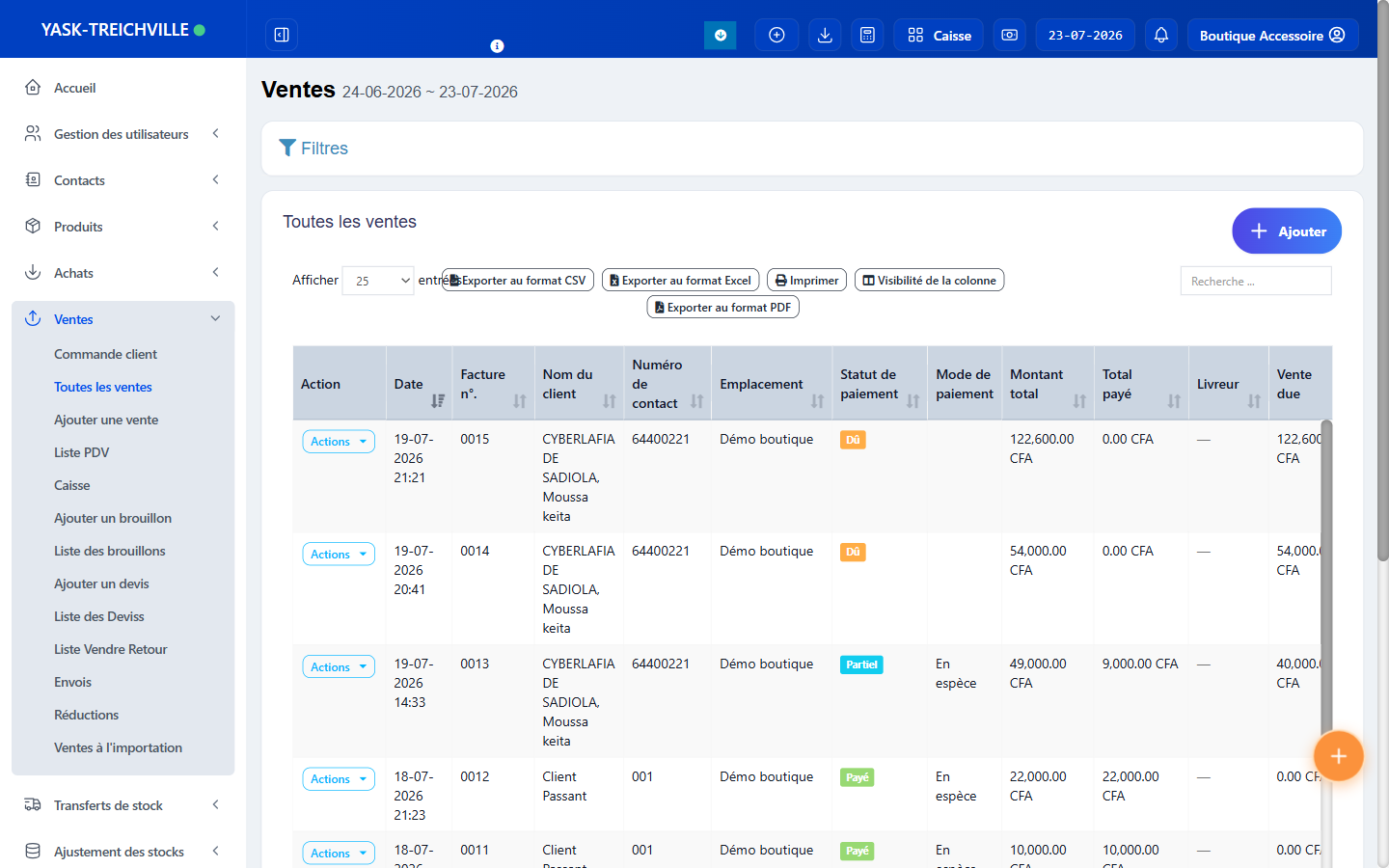Toggle the sidebar collapse icon
1389x868 pixels.
[x=282, y=35]
